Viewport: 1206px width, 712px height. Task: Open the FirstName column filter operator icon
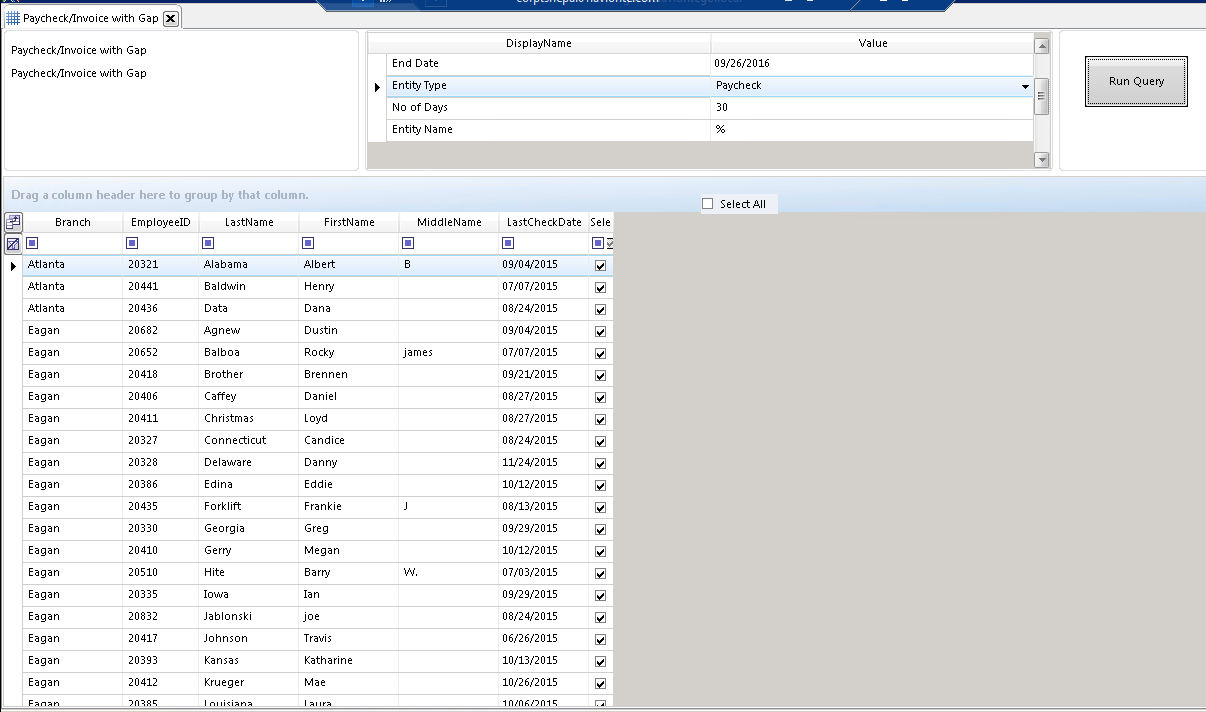click(x=308, y=243)
